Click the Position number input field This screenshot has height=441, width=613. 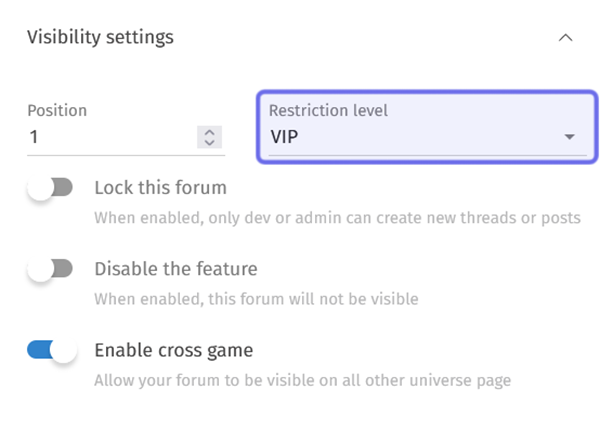click(x=110, y=137)
